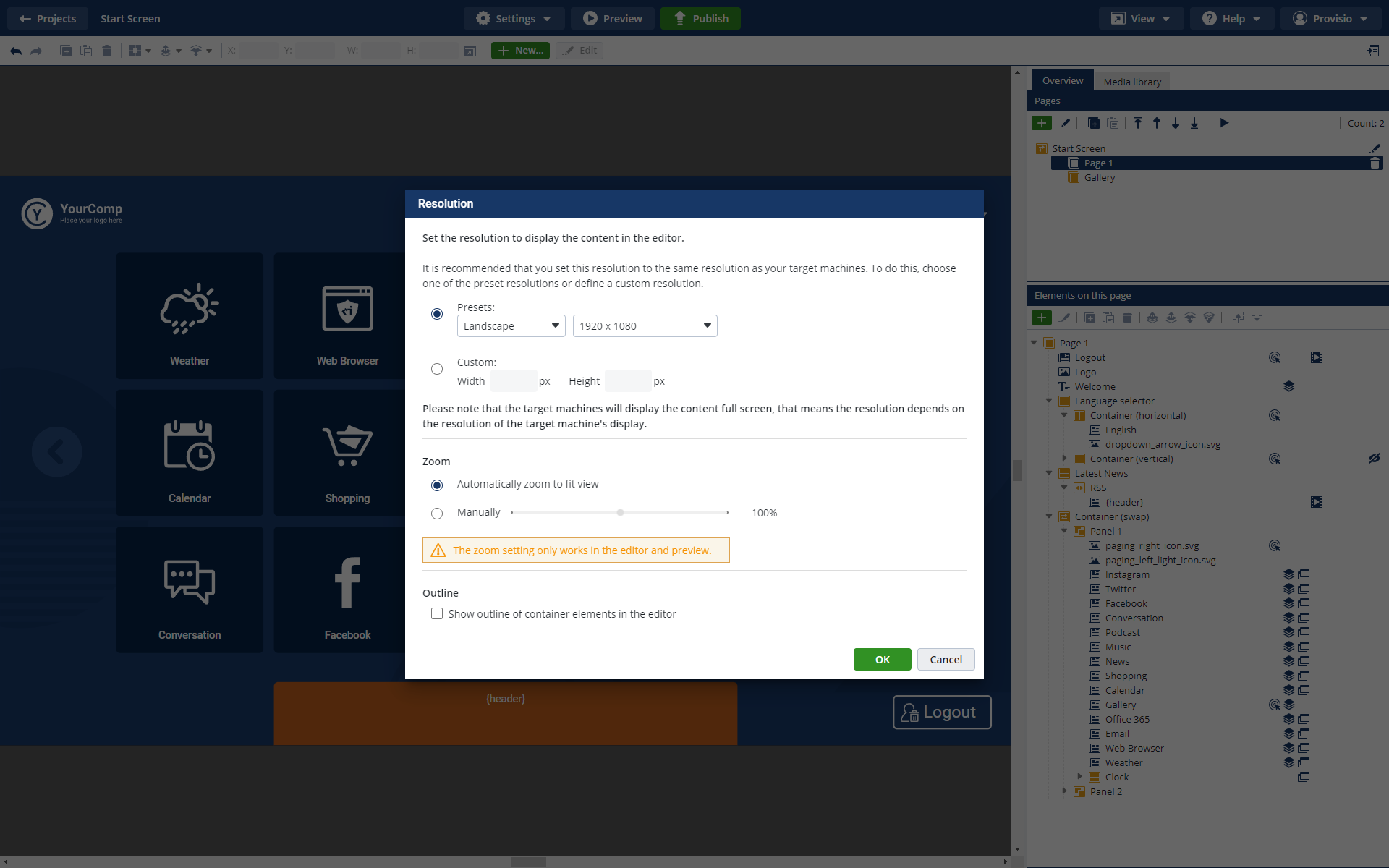Expand the Panel 2 tree node

coord(1064,791)
